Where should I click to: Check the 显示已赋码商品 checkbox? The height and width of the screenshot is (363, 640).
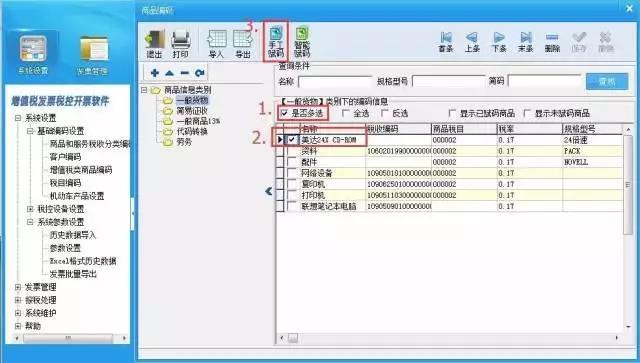click(452, 113)
